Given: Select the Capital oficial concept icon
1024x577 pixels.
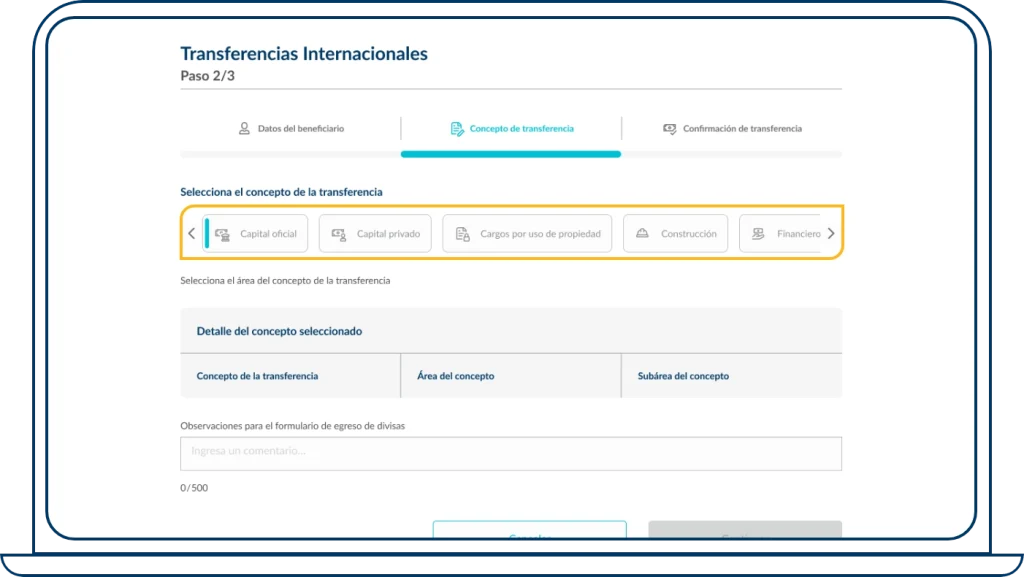Looking at the screenshot, I should (224, 233).
